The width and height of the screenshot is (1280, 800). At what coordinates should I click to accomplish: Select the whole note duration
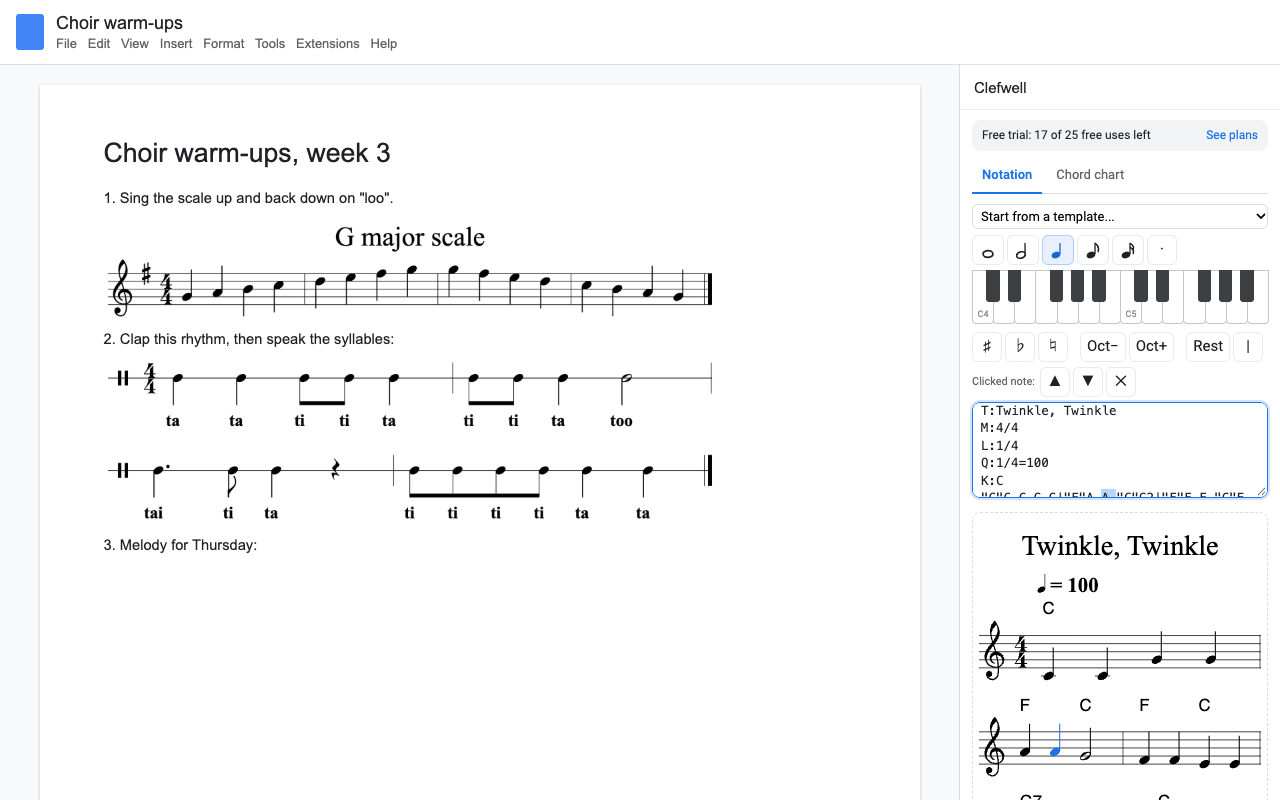[x=988, y=250]
